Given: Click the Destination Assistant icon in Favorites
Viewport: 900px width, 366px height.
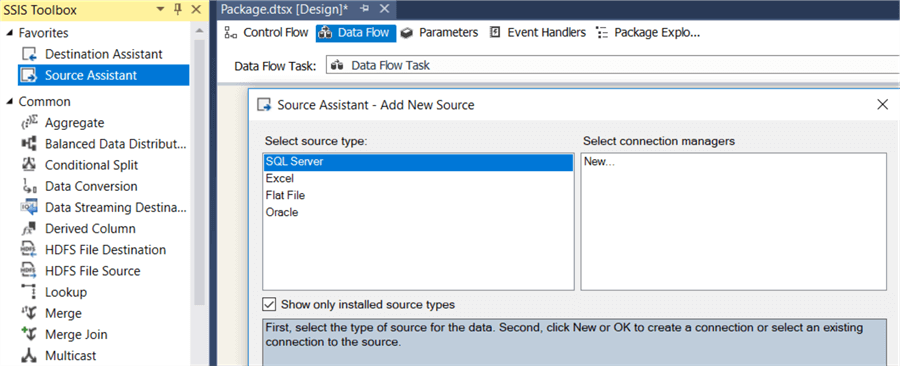Looking at the screenshot, I should pyautogui.click(x=29, y=54).
